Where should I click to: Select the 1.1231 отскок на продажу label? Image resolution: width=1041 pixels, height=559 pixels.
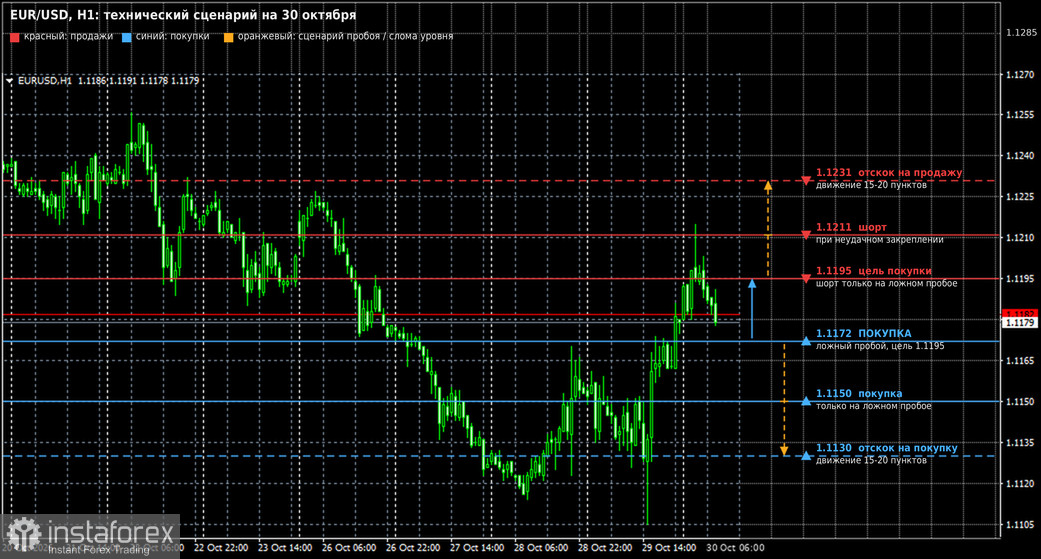coord(889,173)
